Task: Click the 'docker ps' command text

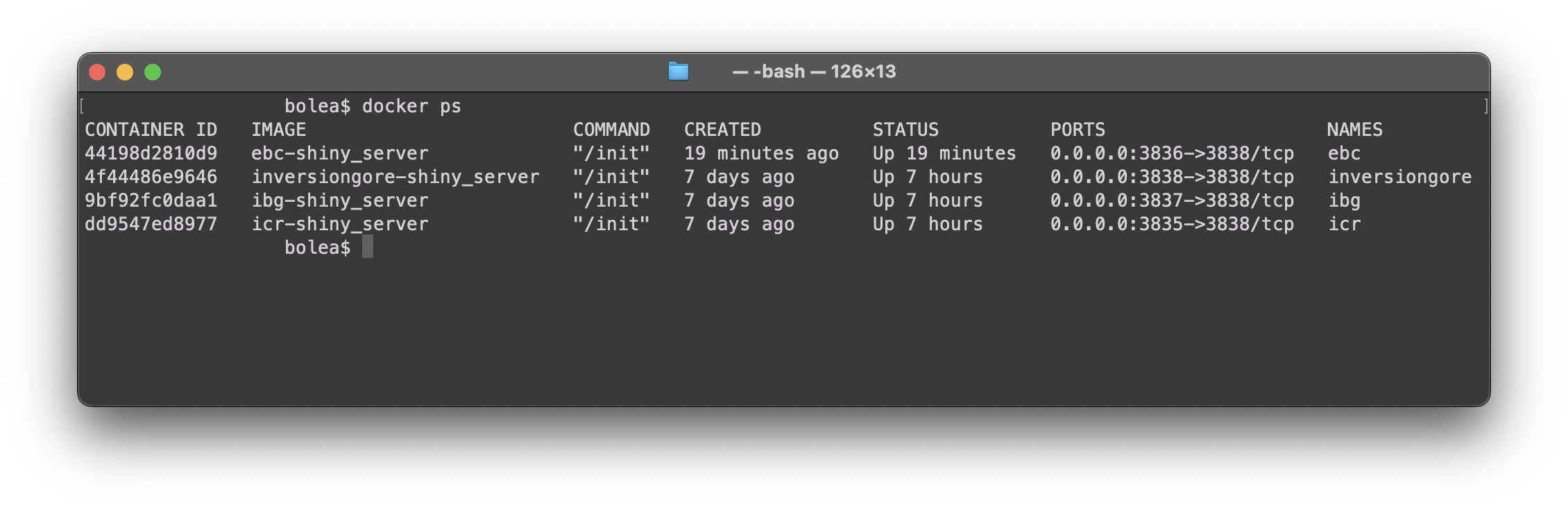Action: tap(411, 106)
